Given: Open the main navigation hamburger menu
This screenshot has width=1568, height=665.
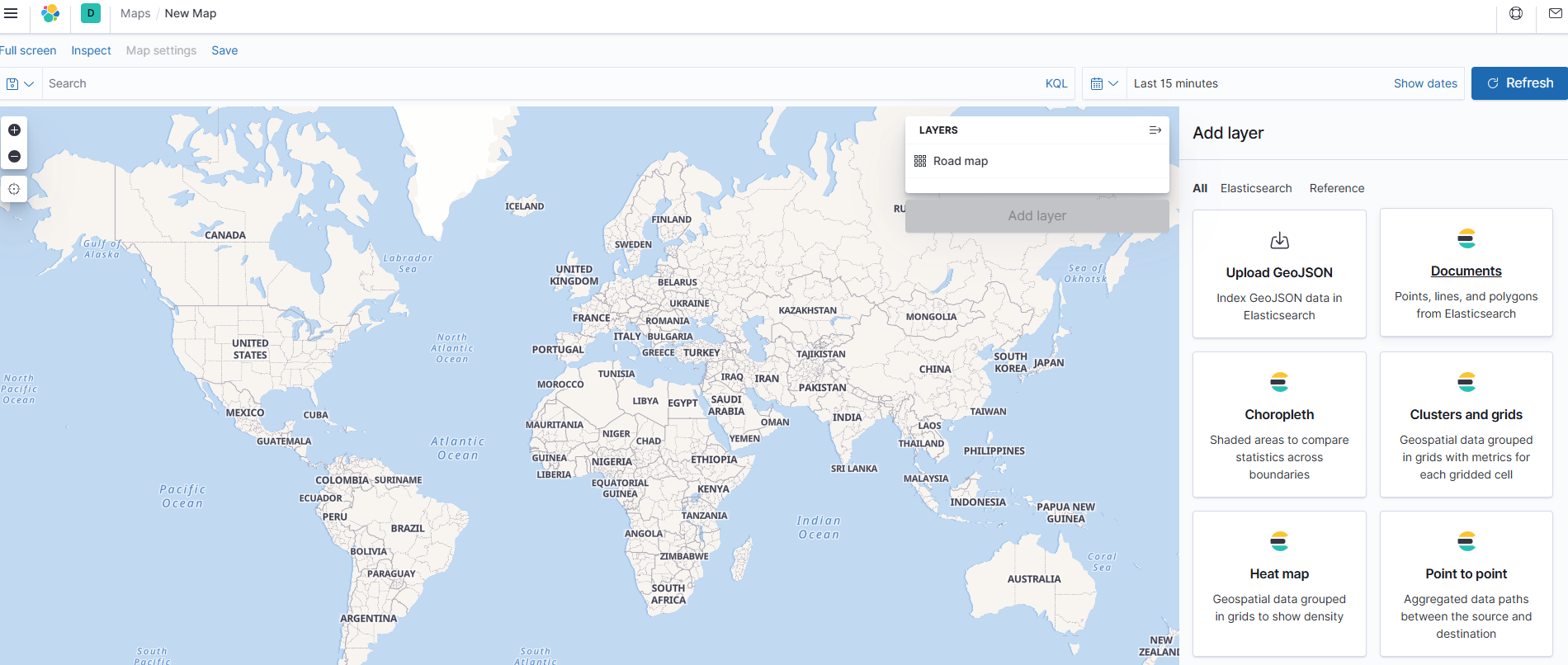Looking at the screenshot, I should (x=11, y=13).
